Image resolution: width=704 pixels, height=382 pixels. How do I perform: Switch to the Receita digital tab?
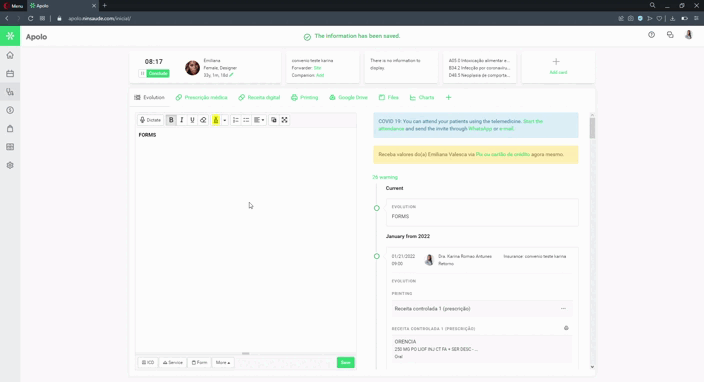tap(259, 97)
